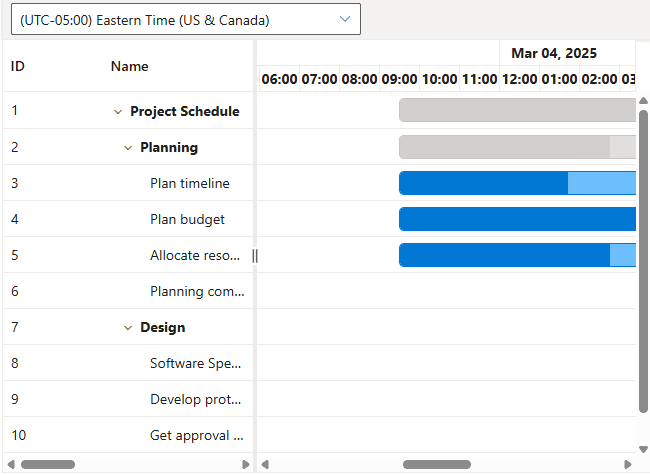
Task: Collapse the Planning task group
Action: pos(128,148)
